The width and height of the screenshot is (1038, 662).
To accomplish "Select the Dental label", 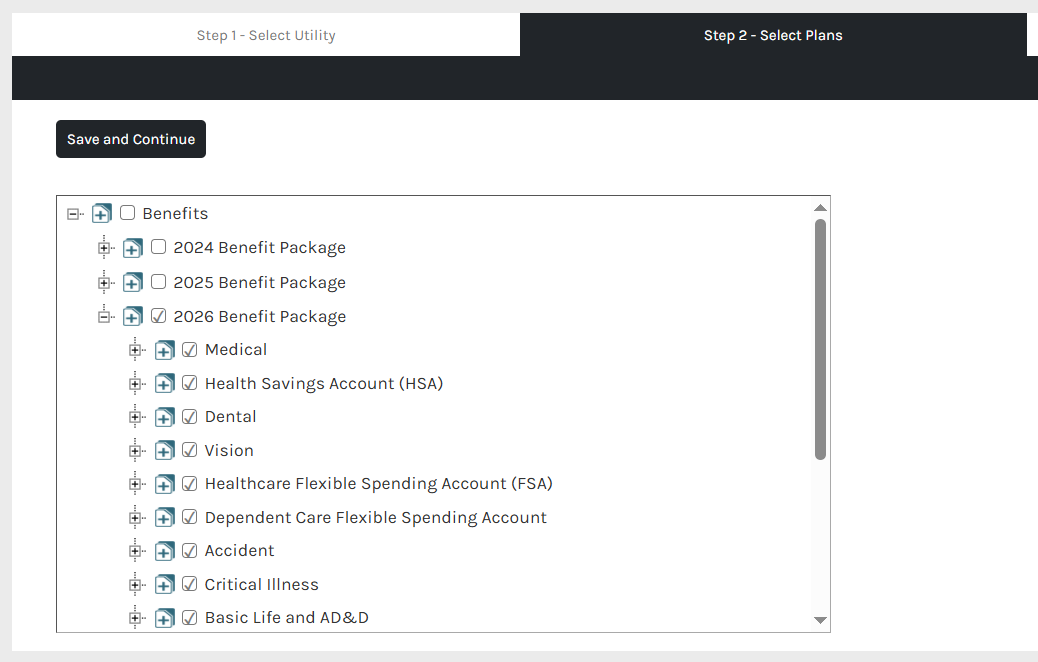I will click(230, 416).
